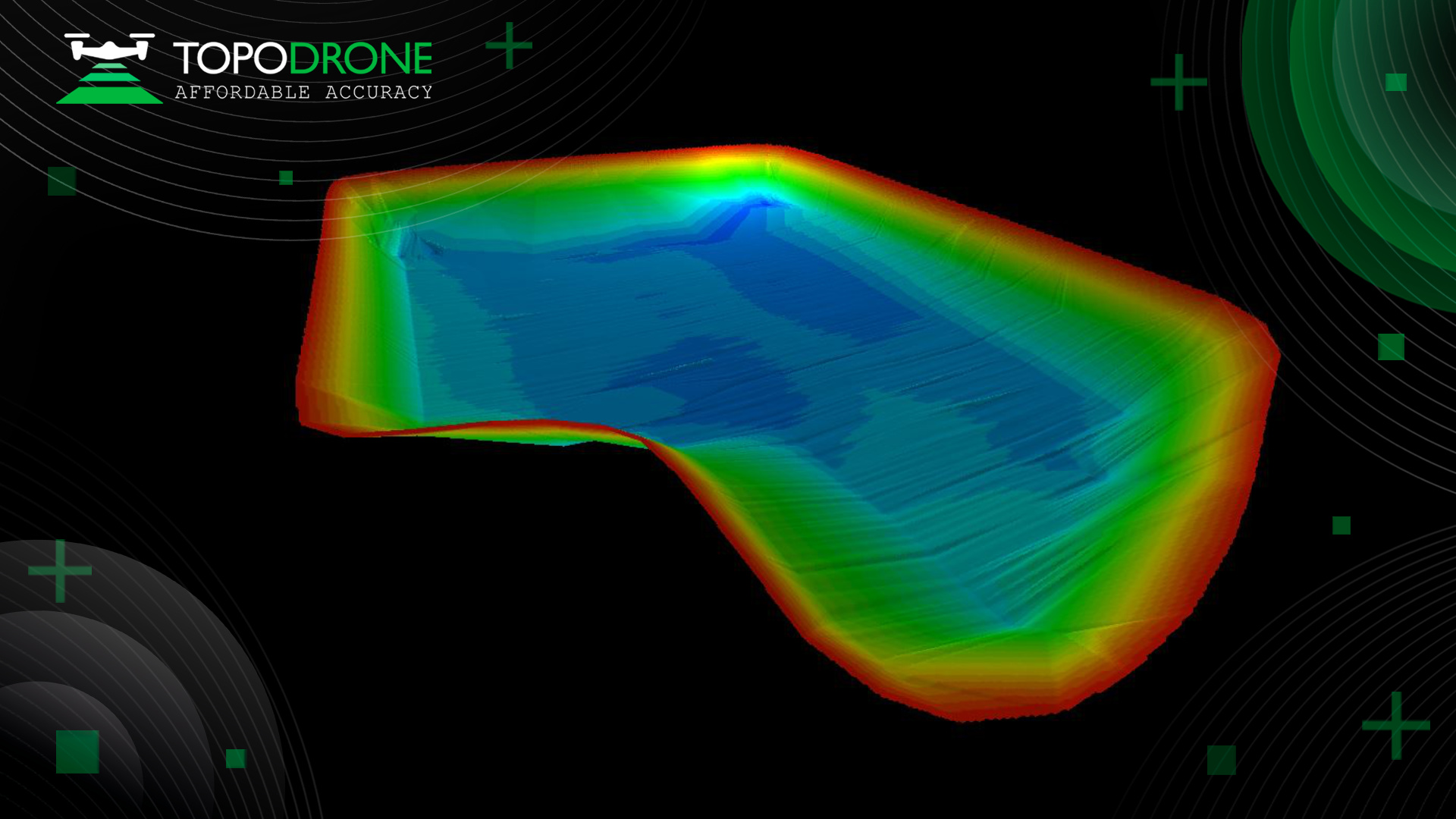Click the plus sign in bottom-right corner
1456x819 pixels.
[1396, 725]
